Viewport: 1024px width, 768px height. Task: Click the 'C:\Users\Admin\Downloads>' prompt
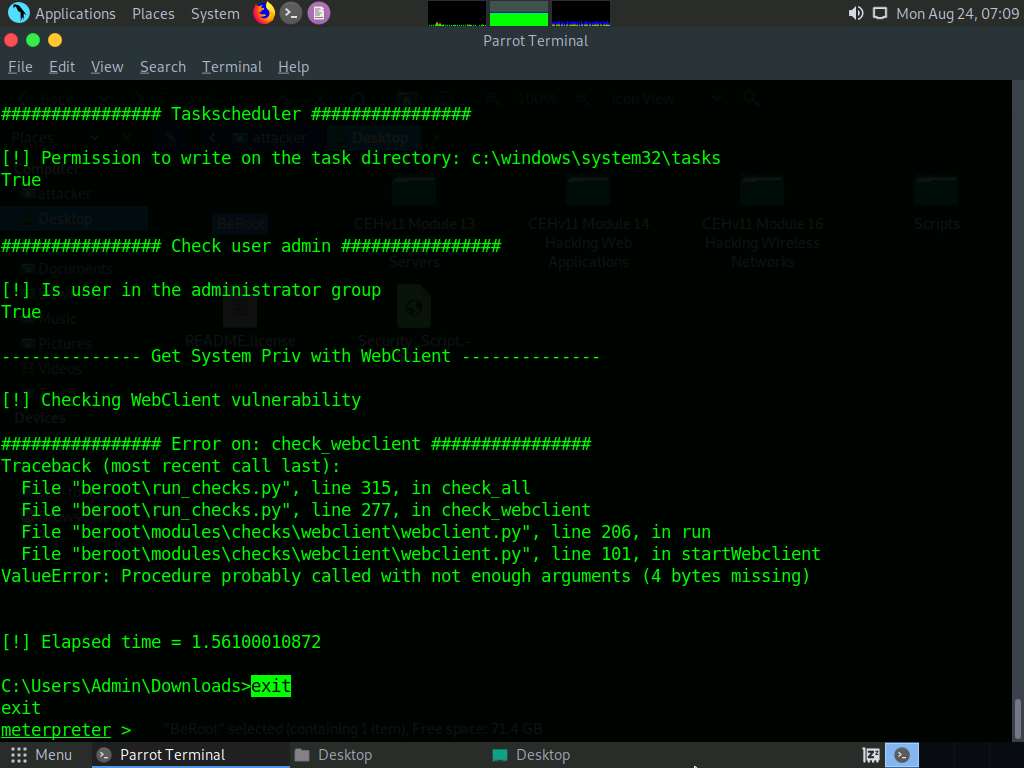click(x=126, y=686)
